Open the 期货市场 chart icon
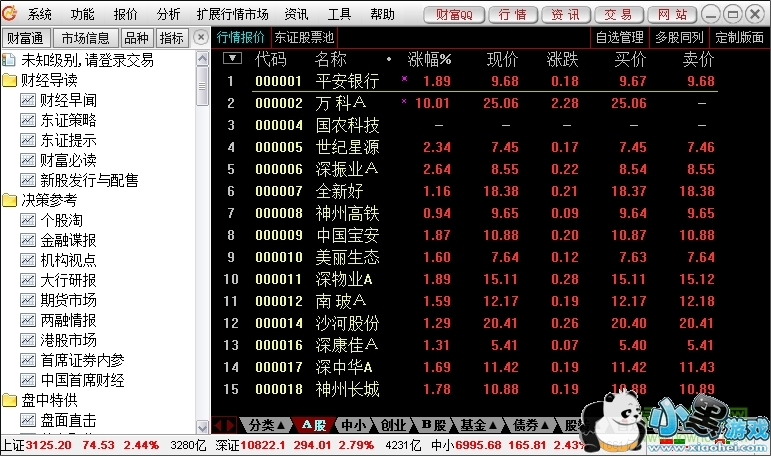The image size is (771, 456). point(28,300)
